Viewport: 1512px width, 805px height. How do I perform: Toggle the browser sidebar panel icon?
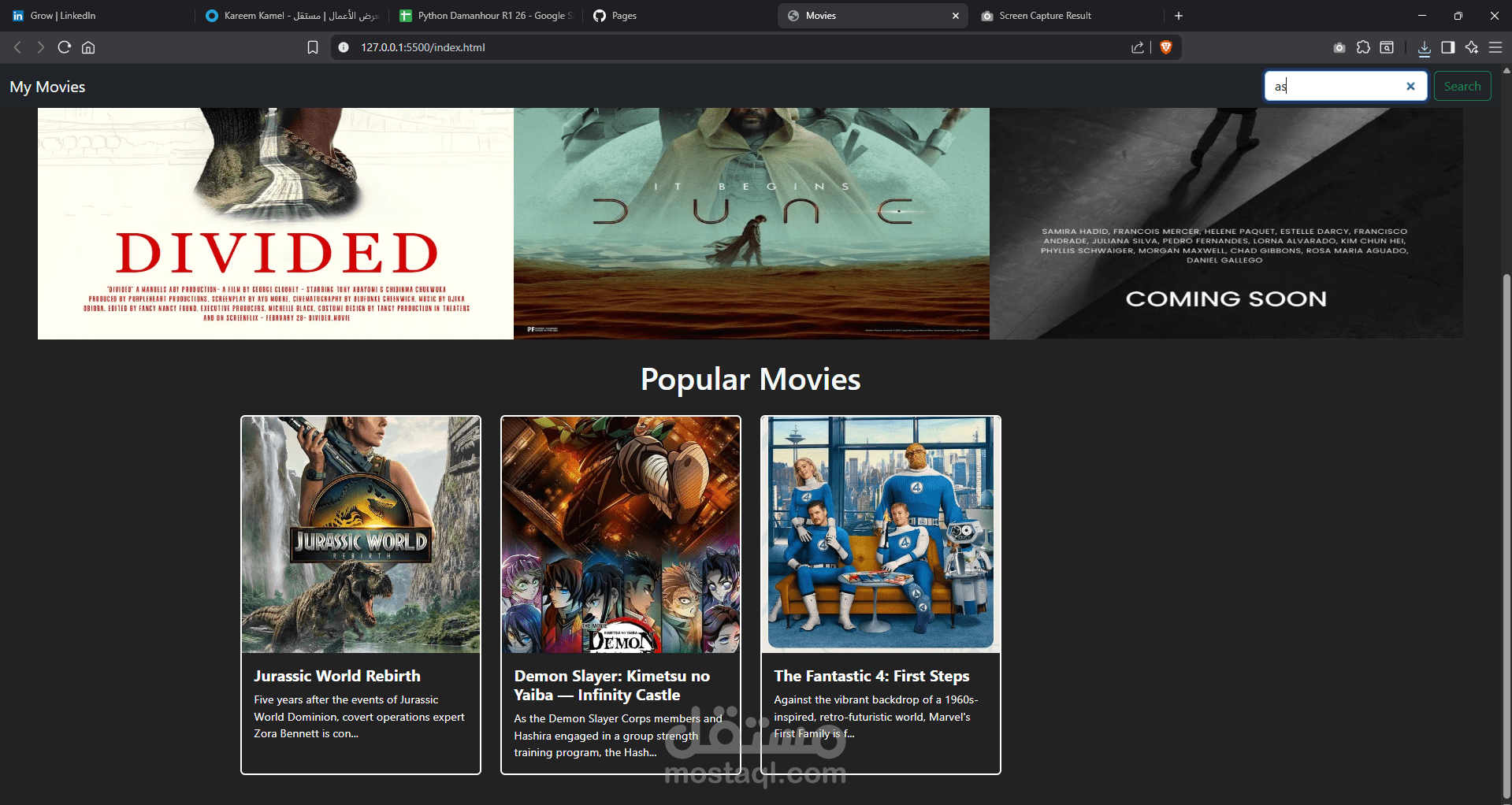click(1448, 47)
